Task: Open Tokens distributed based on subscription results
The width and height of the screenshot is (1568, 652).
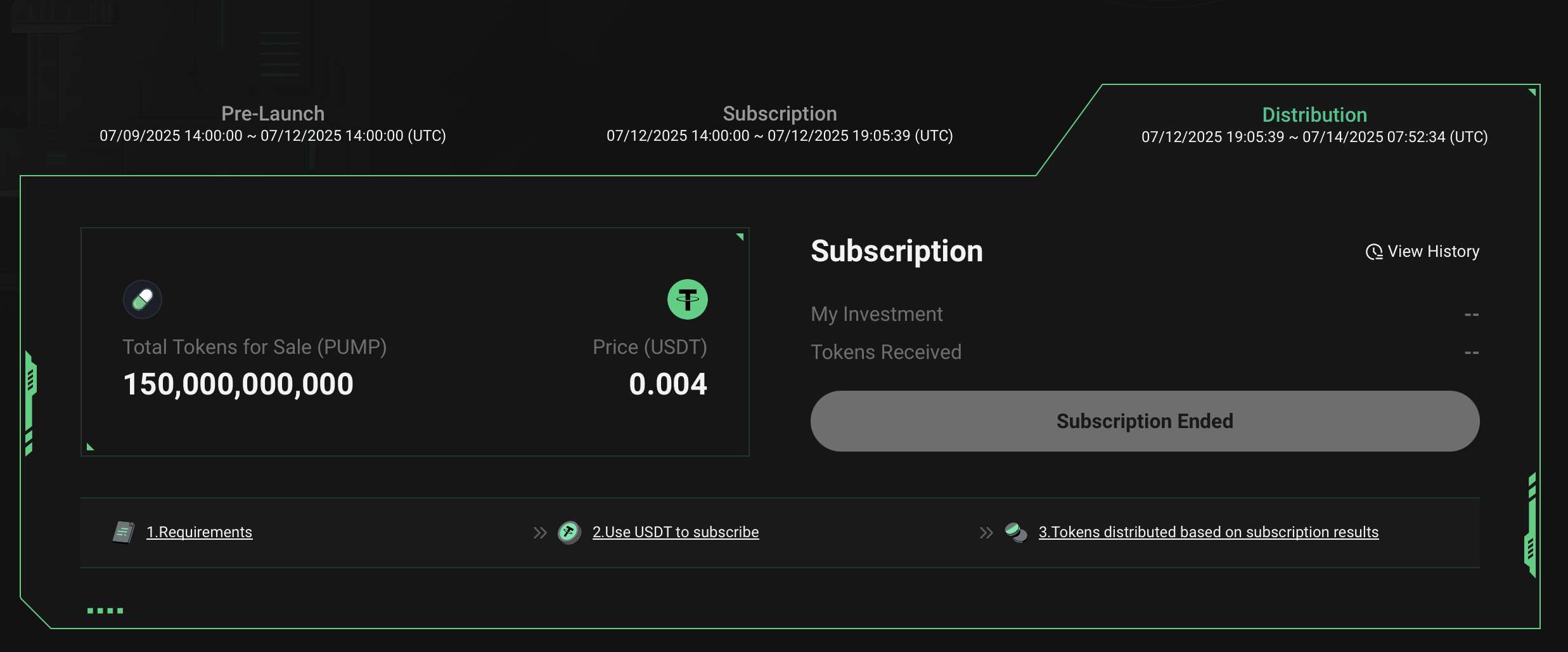Action: pyautogui.click(x=1208, y=532)
